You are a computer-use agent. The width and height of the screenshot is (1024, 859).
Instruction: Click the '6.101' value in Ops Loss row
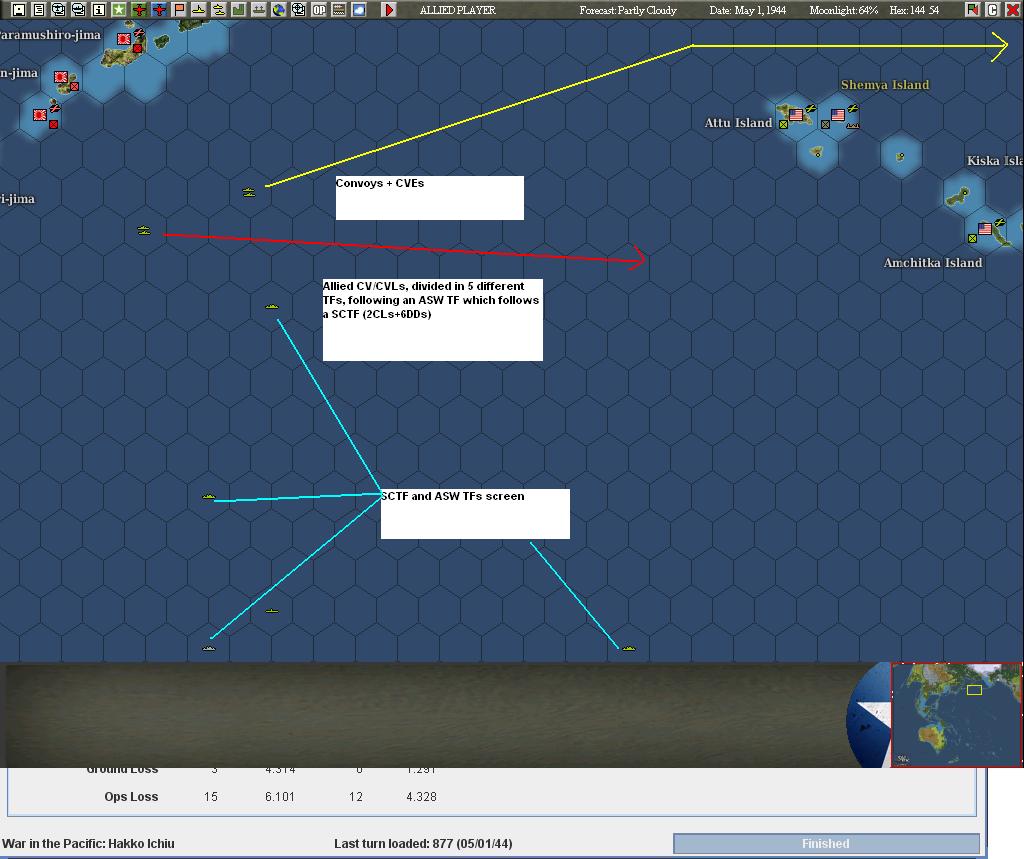coord(280,796)
